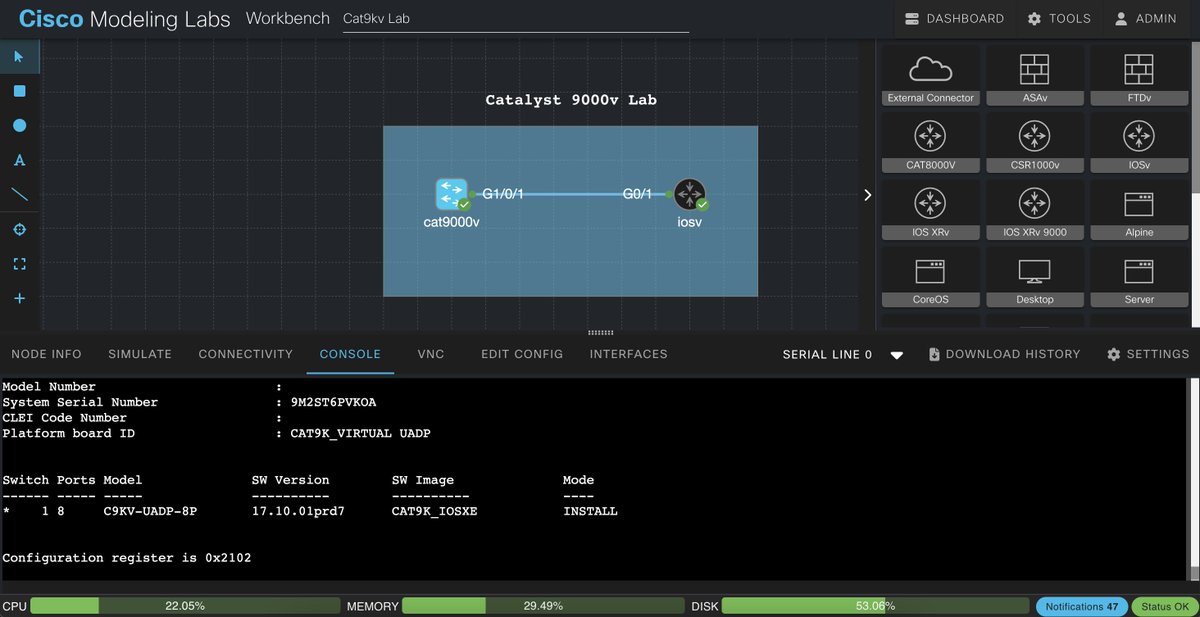The image size is (1200, 617).
Task: Click the CPU usage bar
Action: [185, 606]
